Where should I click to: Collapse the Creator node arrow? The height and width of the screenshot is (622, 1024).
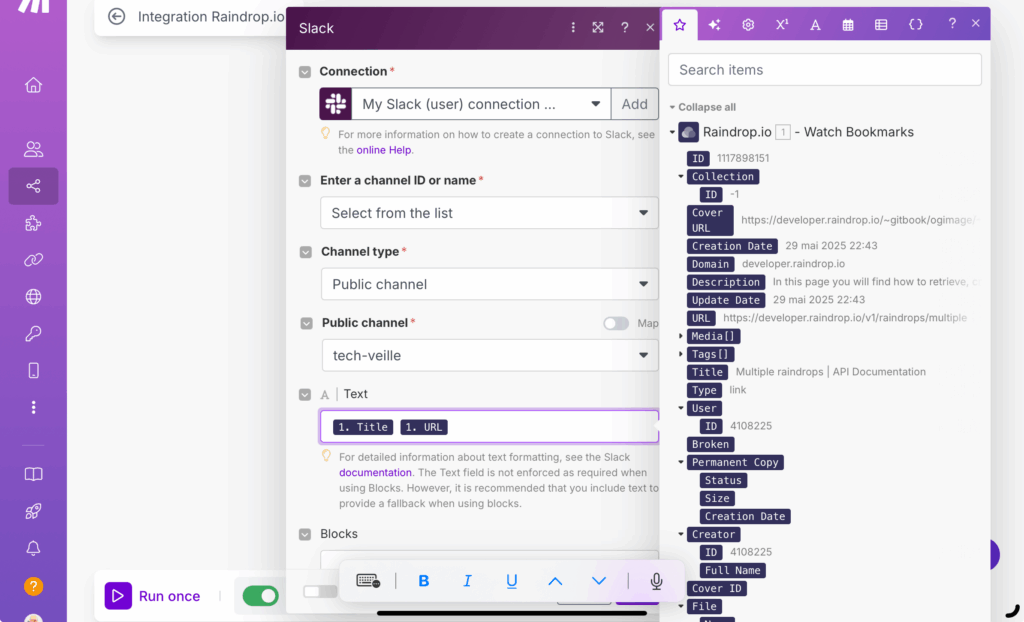point(681,534)
